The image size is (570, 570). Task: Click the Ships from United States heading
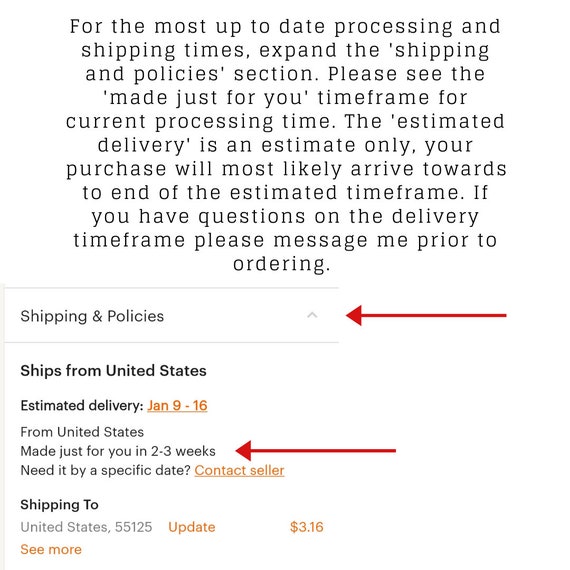click(113, 371)
